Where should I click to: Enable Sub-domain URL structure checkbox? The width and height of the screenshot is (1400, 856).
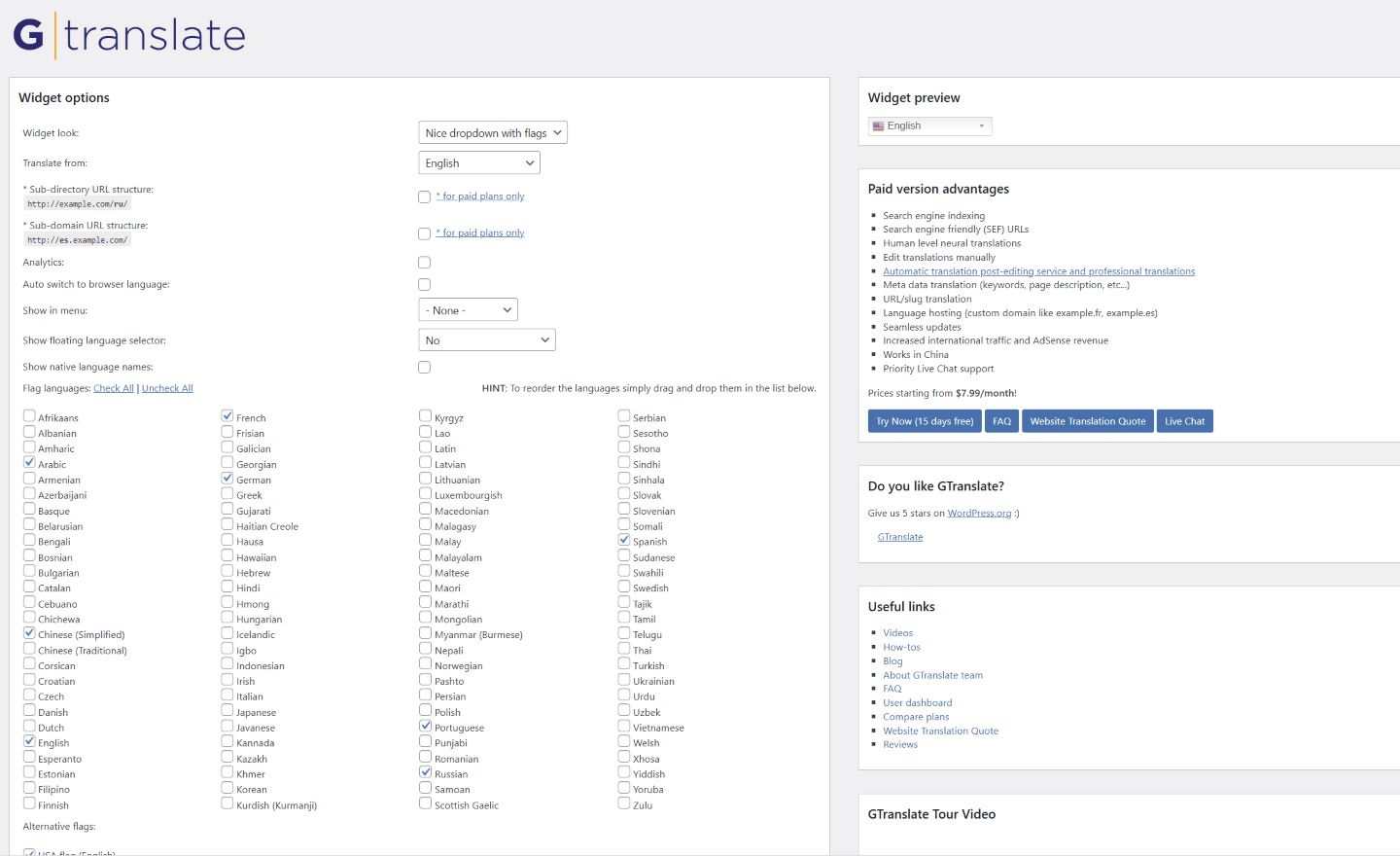pyautogui.click(x=424, y=233)
